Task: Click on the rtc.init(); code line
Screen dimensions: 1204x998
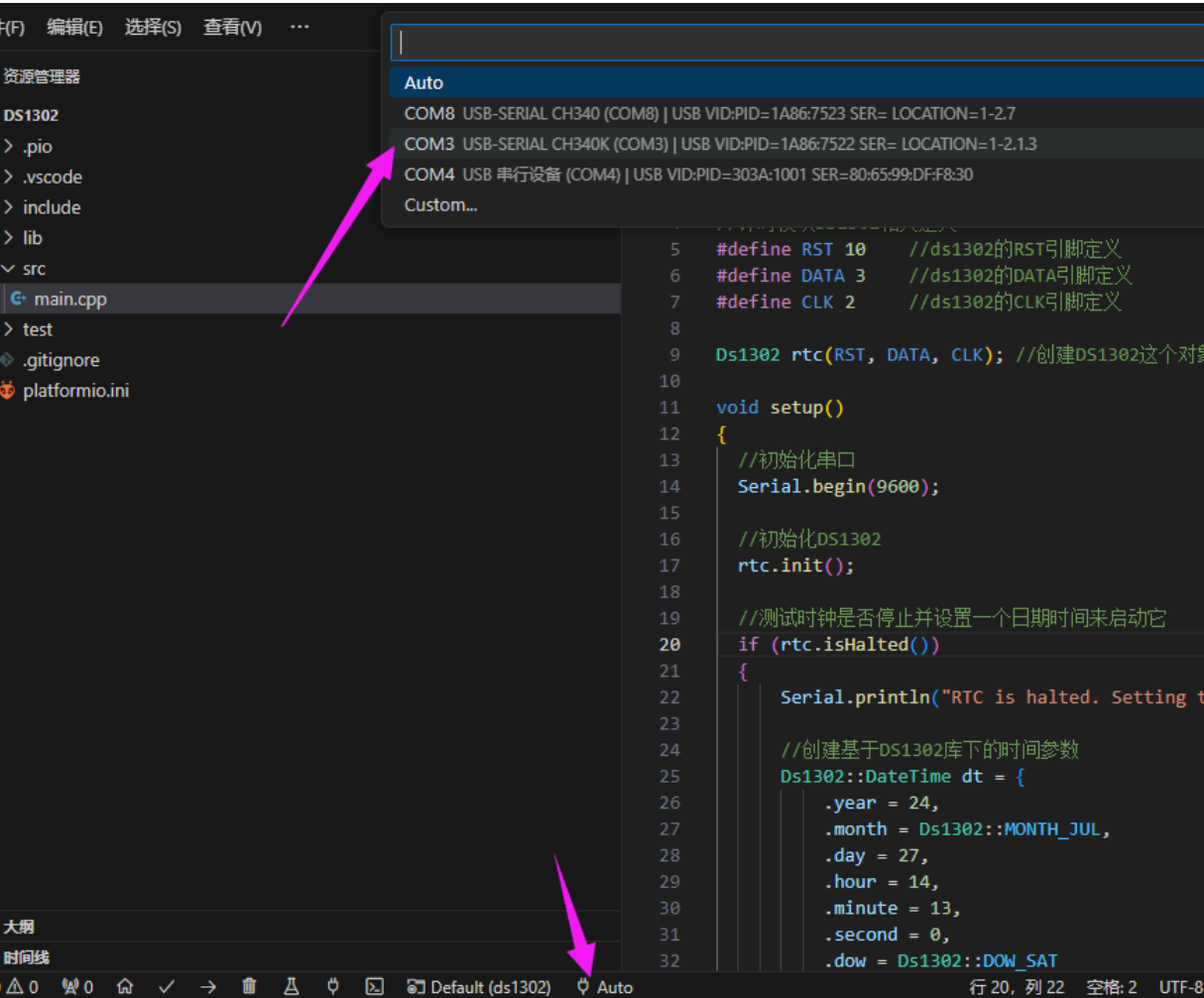Action: (795, 565)
